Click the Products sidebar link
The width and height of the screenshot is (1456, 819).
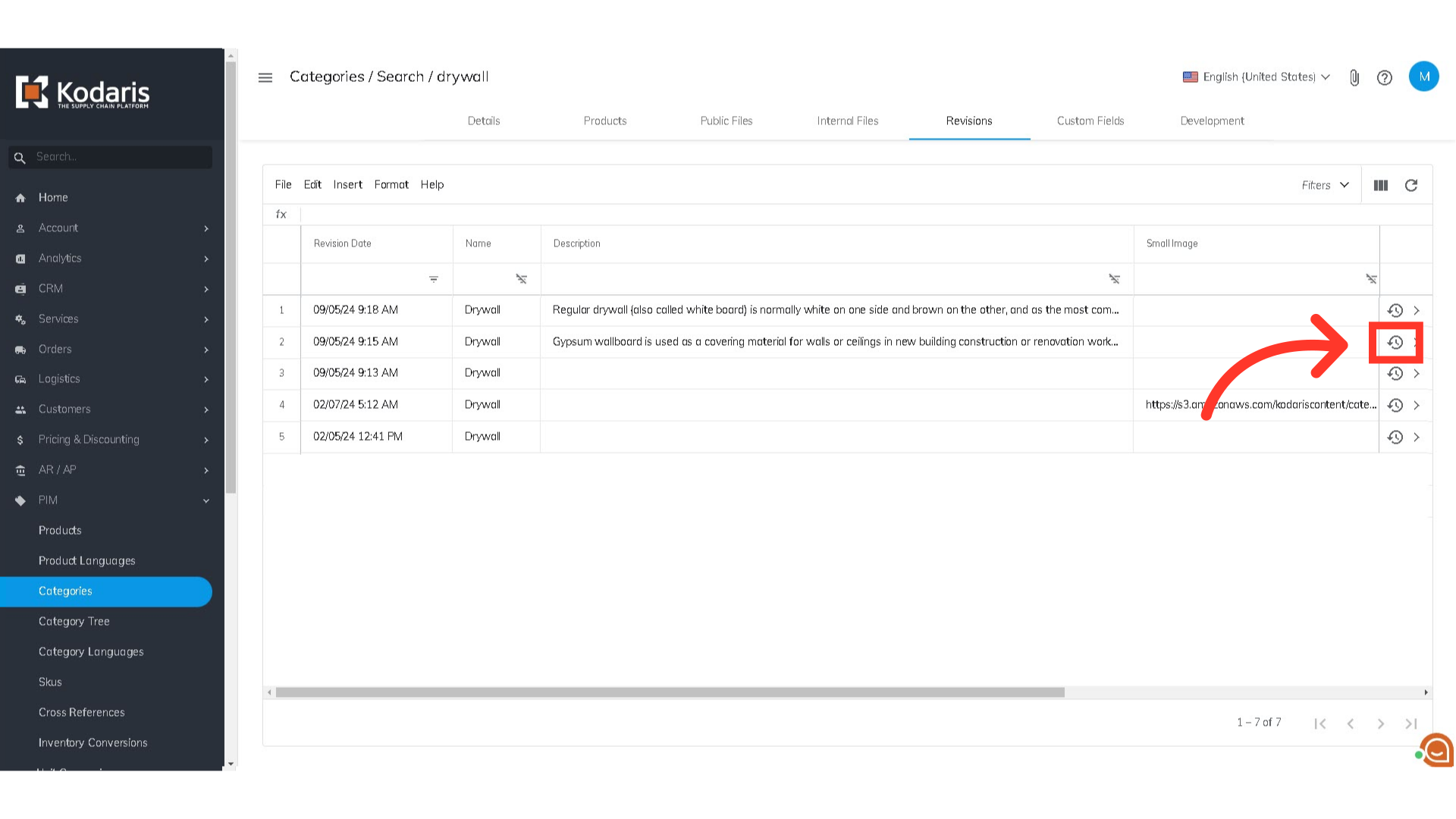click(x=60, y=530)
